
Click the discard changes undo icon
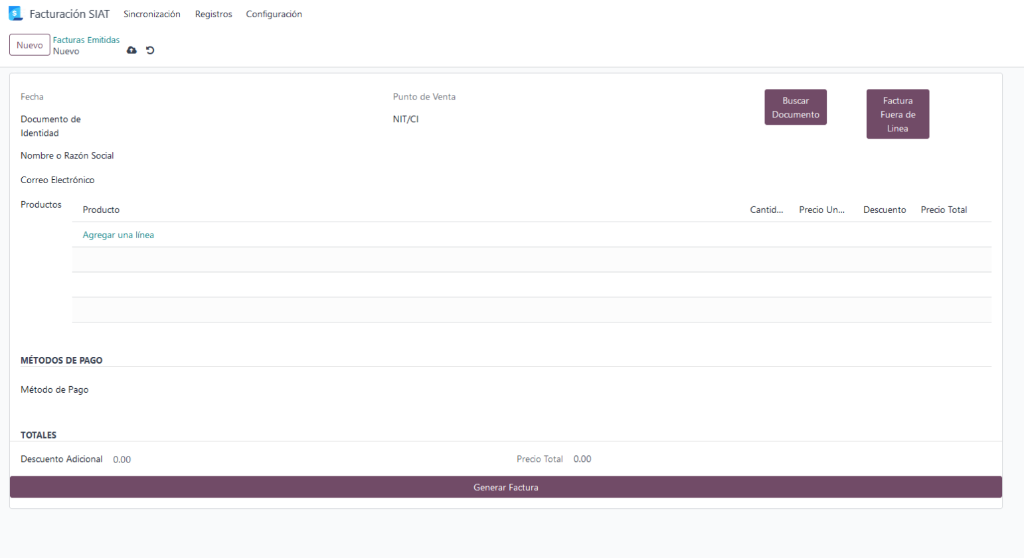click(150, 50)
